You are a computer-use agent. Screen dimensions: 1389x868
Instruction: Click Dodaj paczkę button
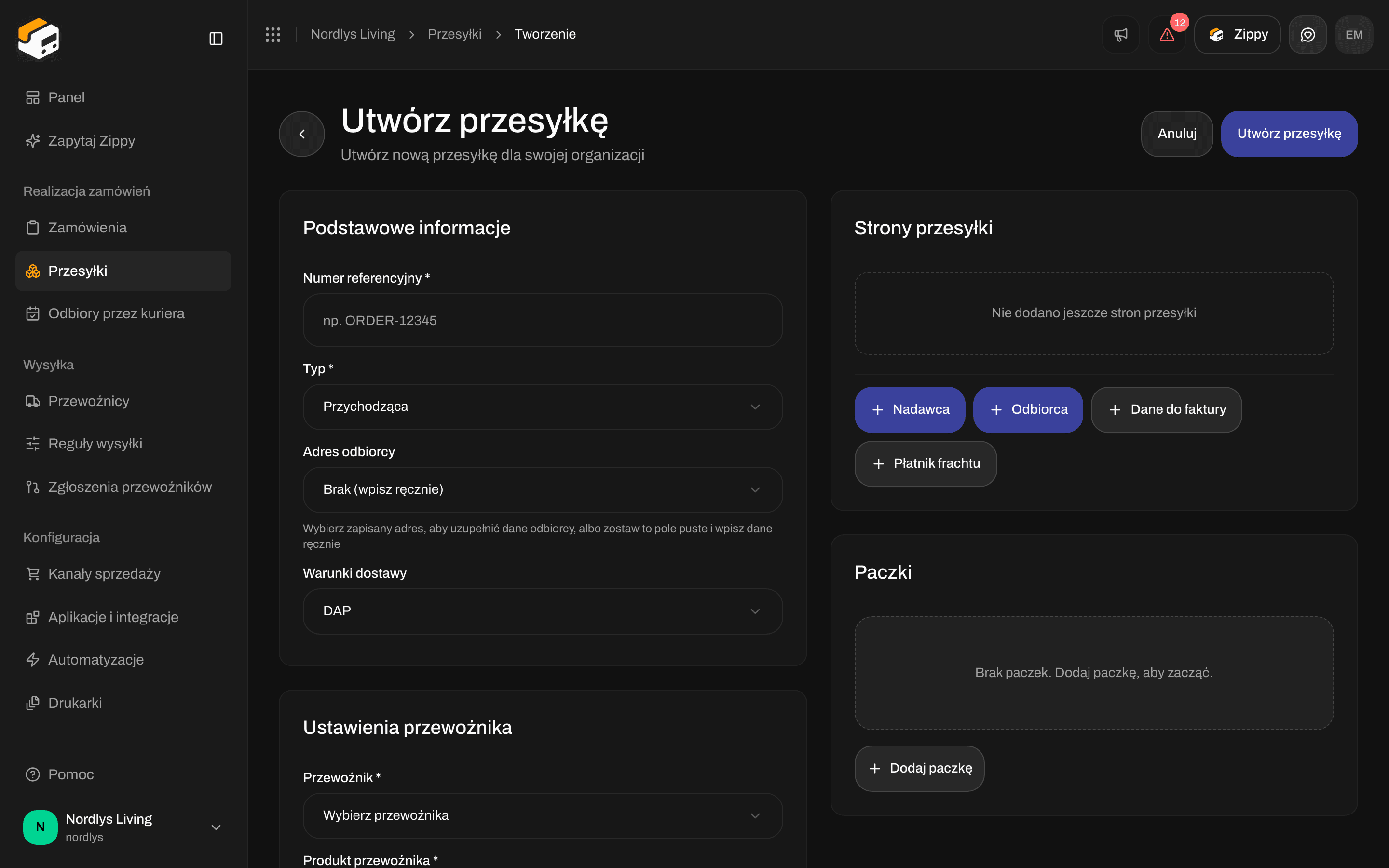920,769
